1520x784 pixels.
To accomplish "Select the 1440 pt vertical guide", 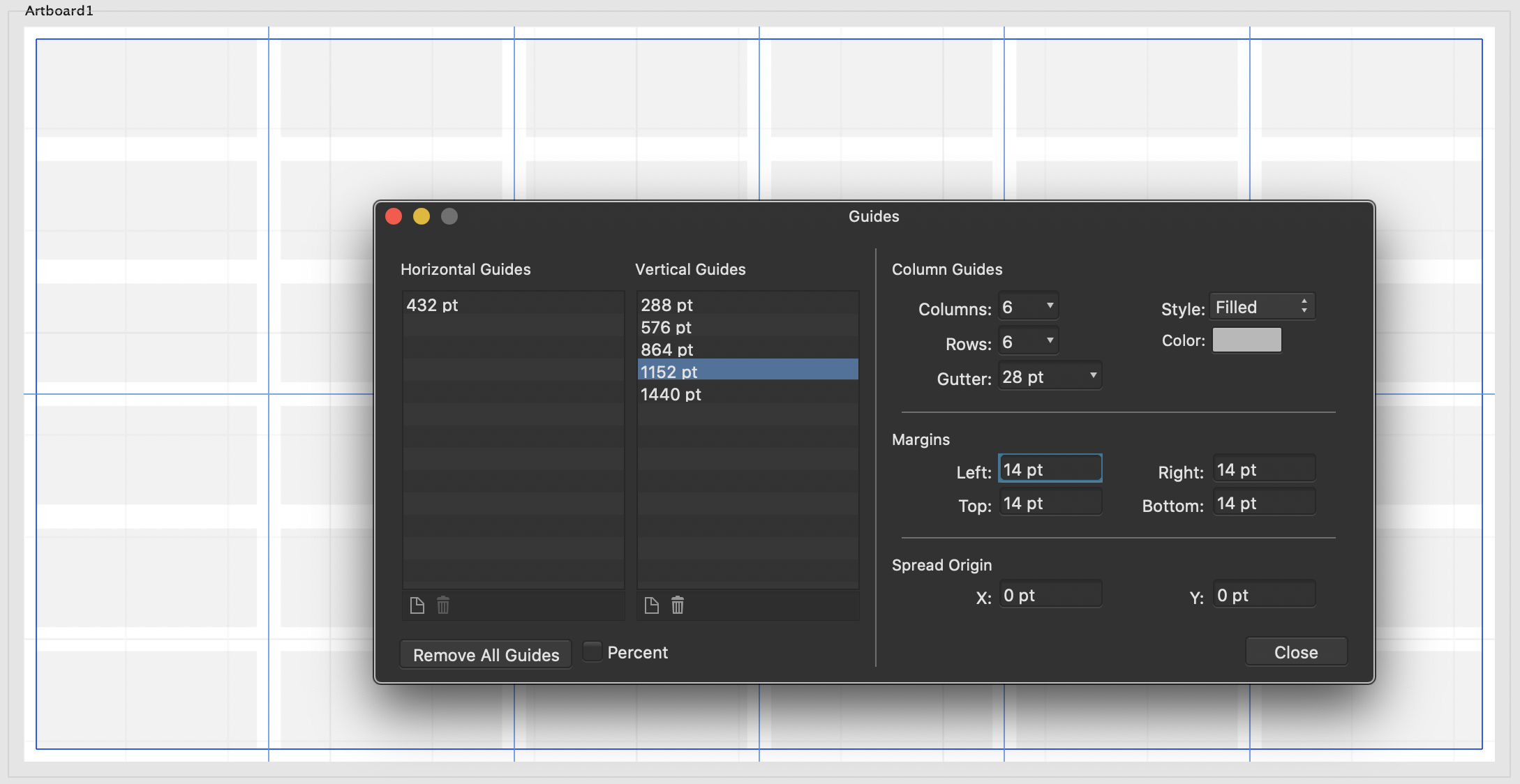I will (x=747, y=394).
